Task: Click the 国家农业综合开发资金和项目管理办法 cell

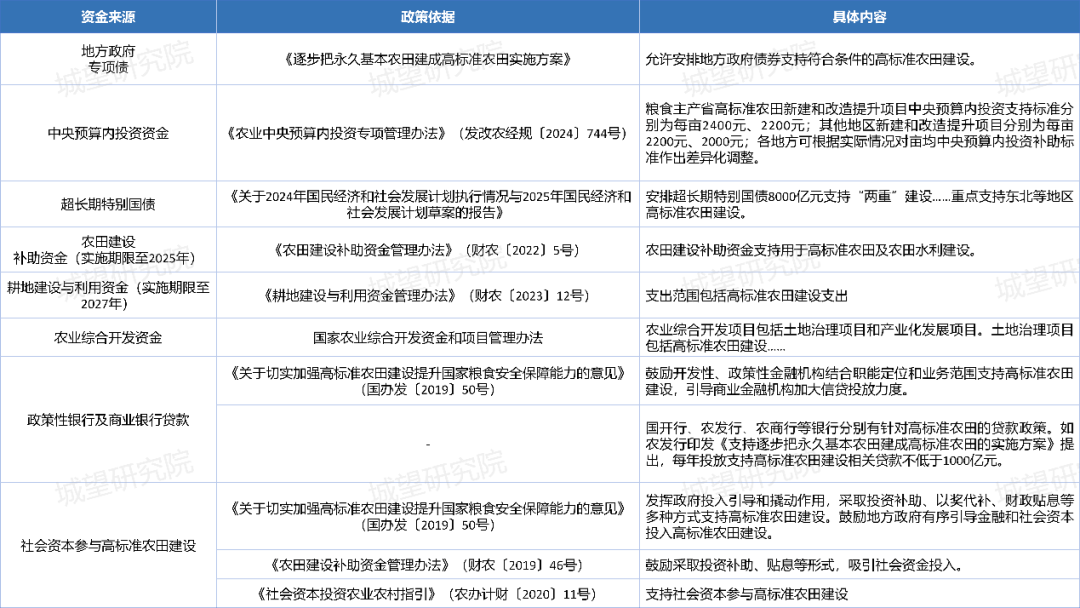Action: click(427, 337)
